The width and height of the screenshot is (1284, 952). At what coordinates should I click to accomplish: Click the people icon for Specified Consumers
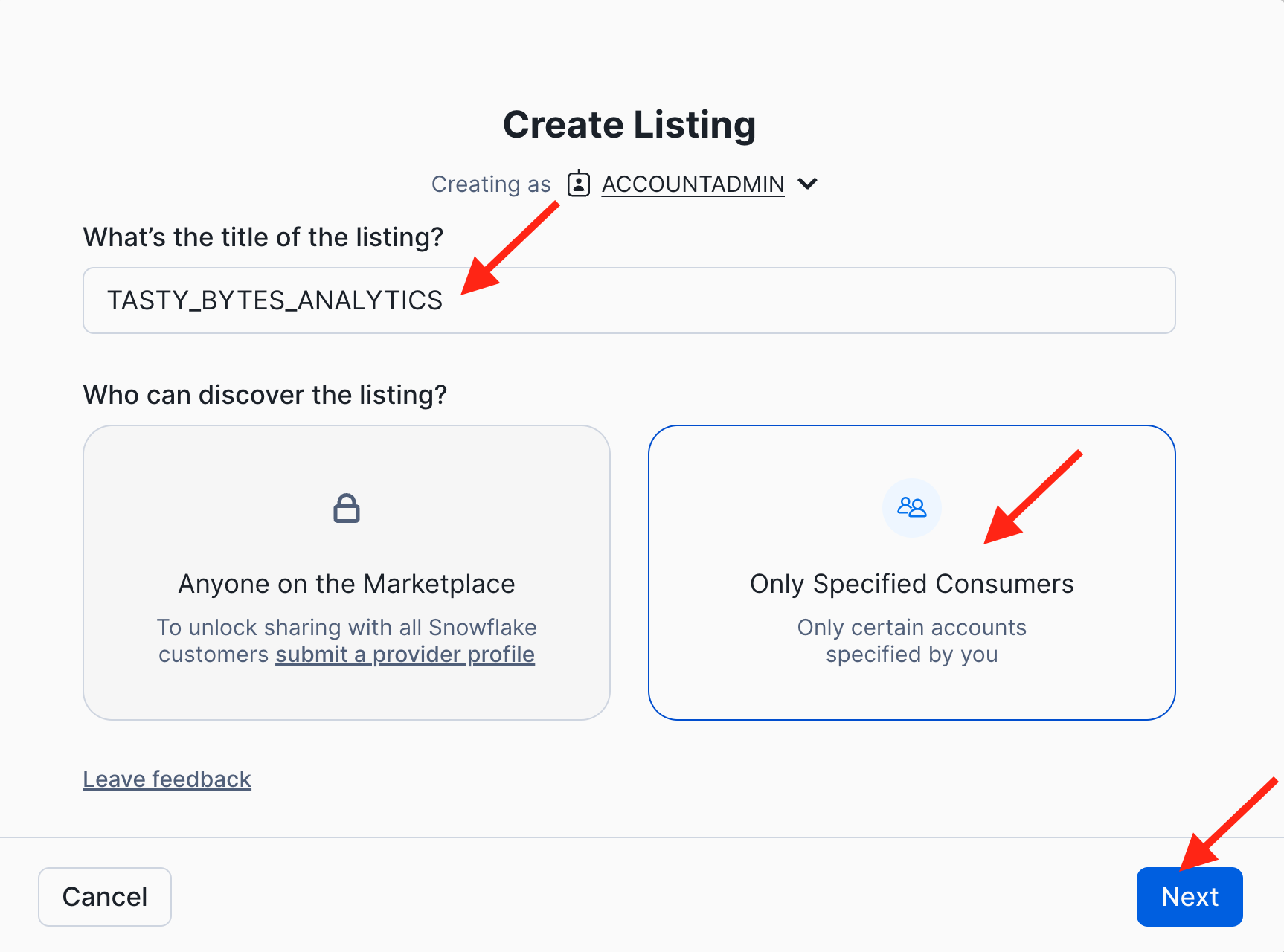(911, 508)
